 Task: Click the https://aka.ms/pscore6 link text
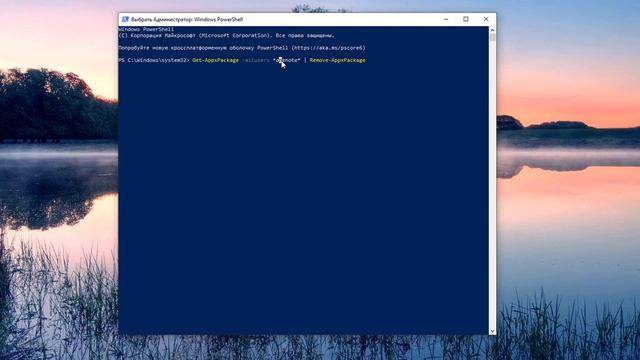pos(328,48)
